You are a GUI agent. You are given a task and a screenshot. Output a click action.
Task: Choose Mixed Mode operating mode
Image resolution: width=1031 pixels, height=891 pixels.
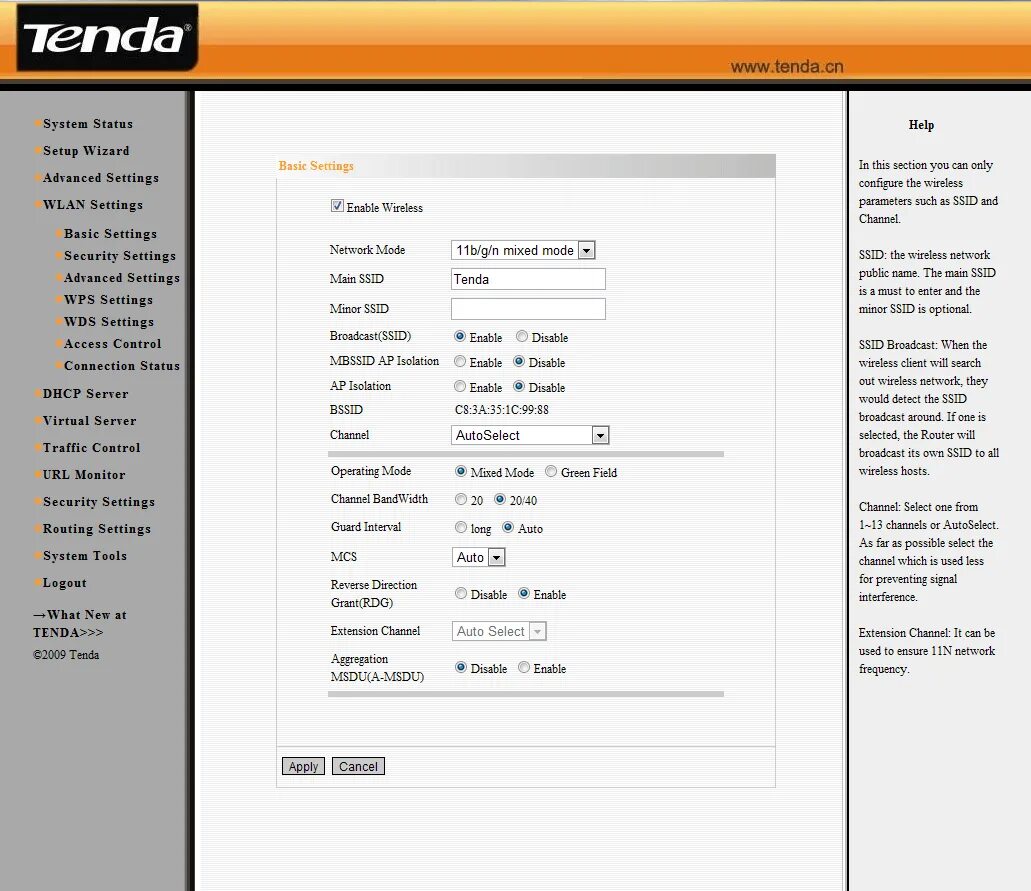461,471
